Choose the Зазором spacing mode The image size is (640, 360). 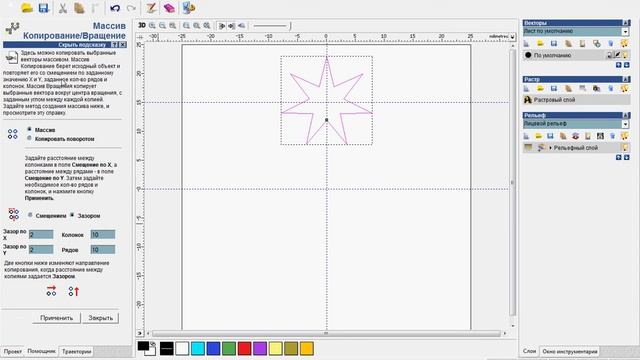pyautogui.click(x=72, y=215)
